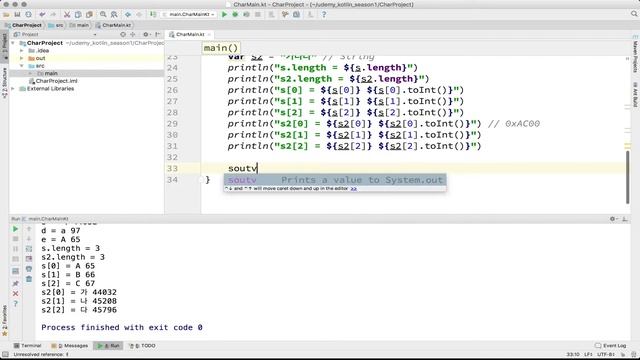Toggle Pin Tab icon in Run panel
This screenshot has width=640, height=360.
[16, 283]
